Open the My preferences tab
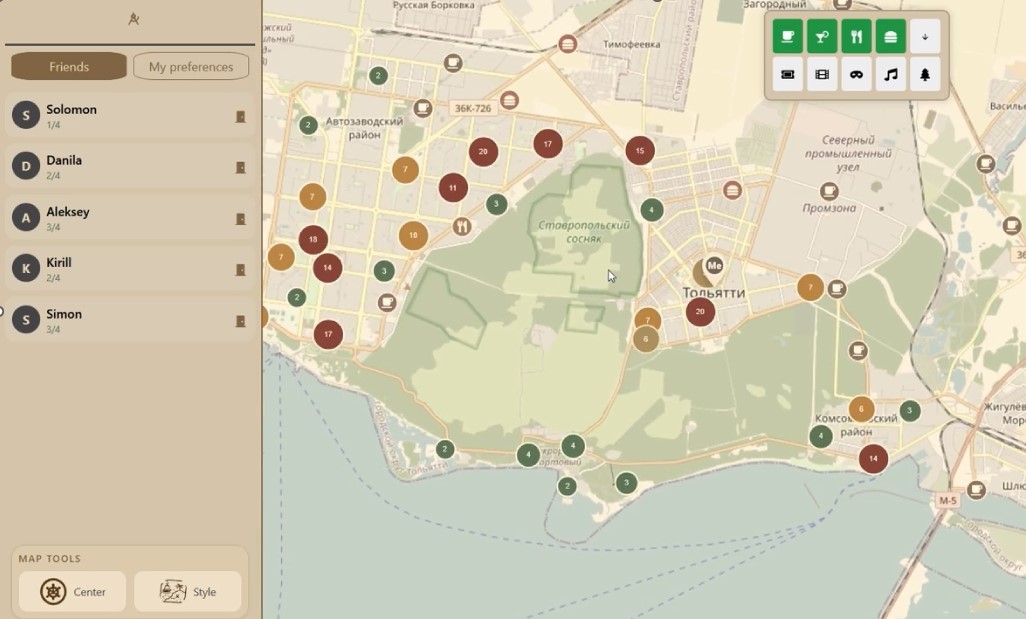Screen dimensions: 1026x619 point(191,66)
